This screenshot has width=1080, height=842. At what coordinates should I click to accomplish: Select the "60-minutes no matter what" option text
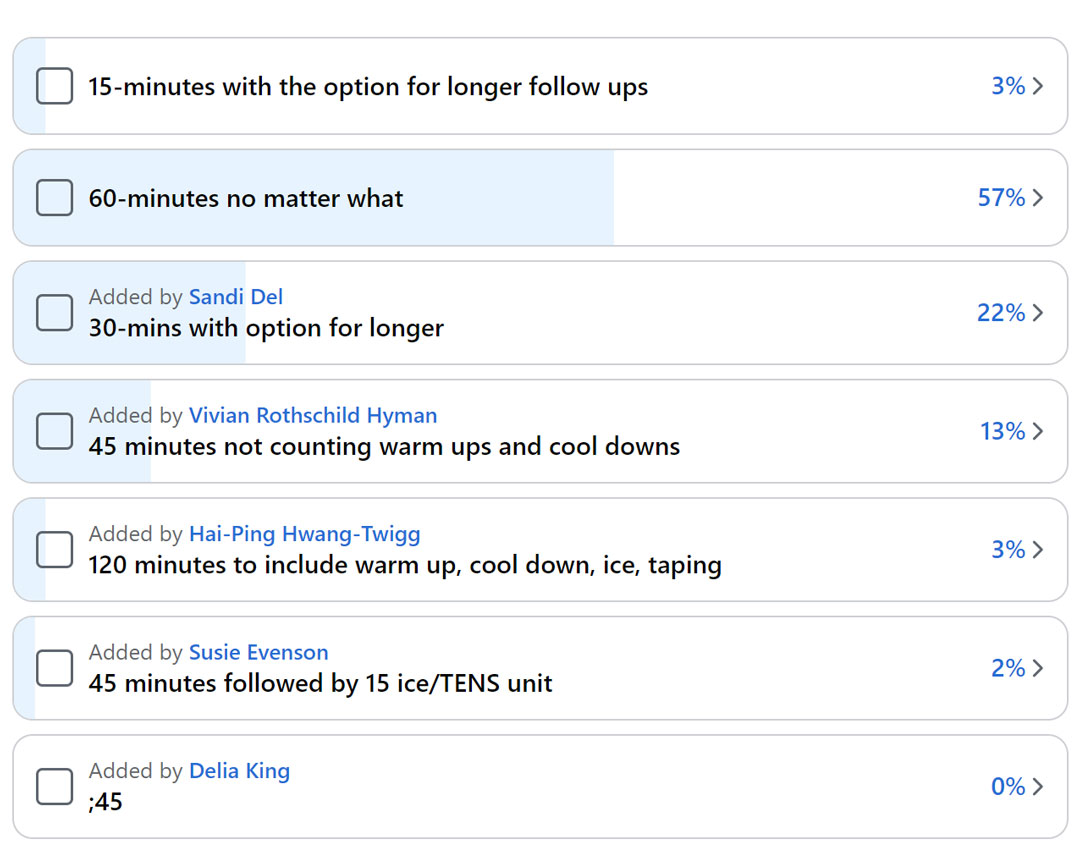pyautogui.click(x=246, y=198)
